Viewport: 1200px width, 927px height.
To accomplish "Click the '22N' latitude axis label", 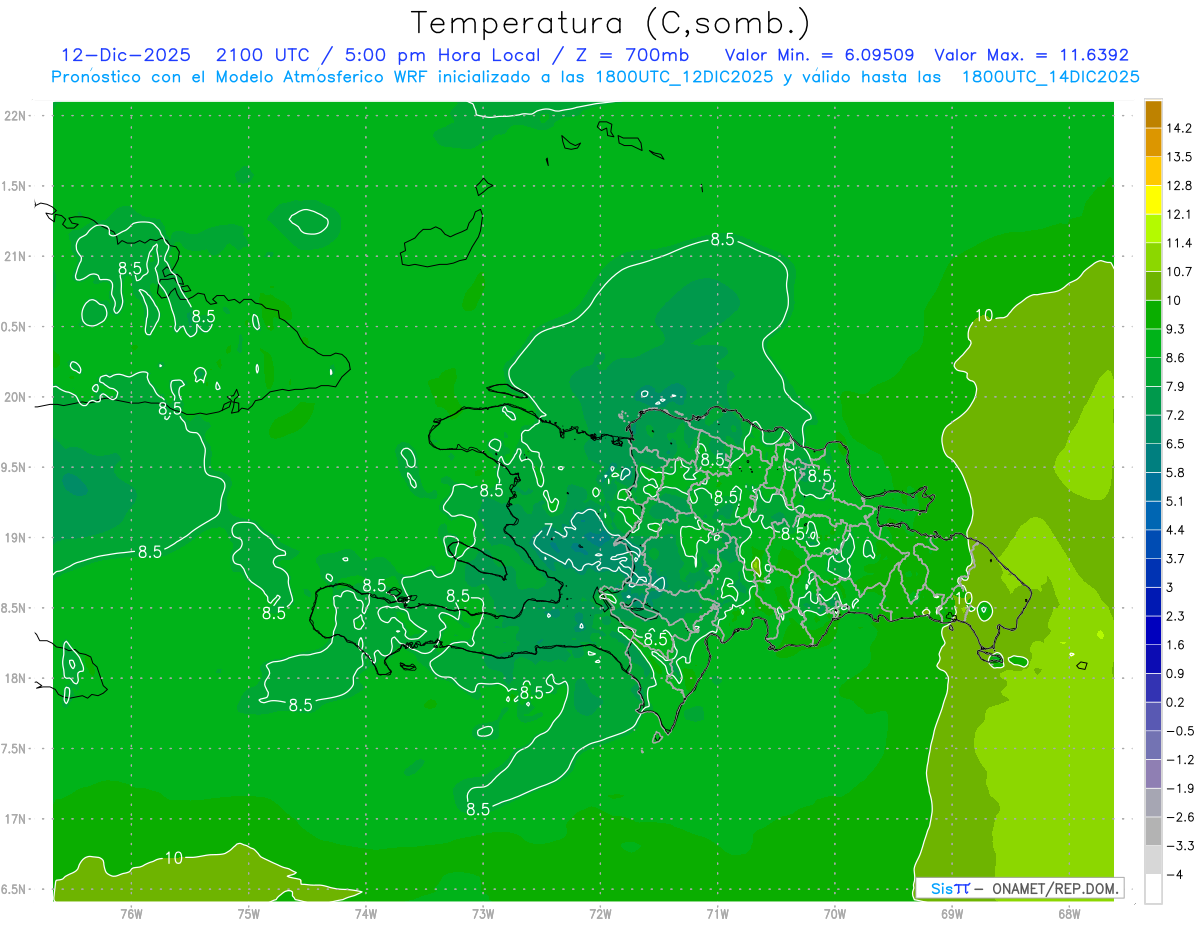I will point(16,115).
